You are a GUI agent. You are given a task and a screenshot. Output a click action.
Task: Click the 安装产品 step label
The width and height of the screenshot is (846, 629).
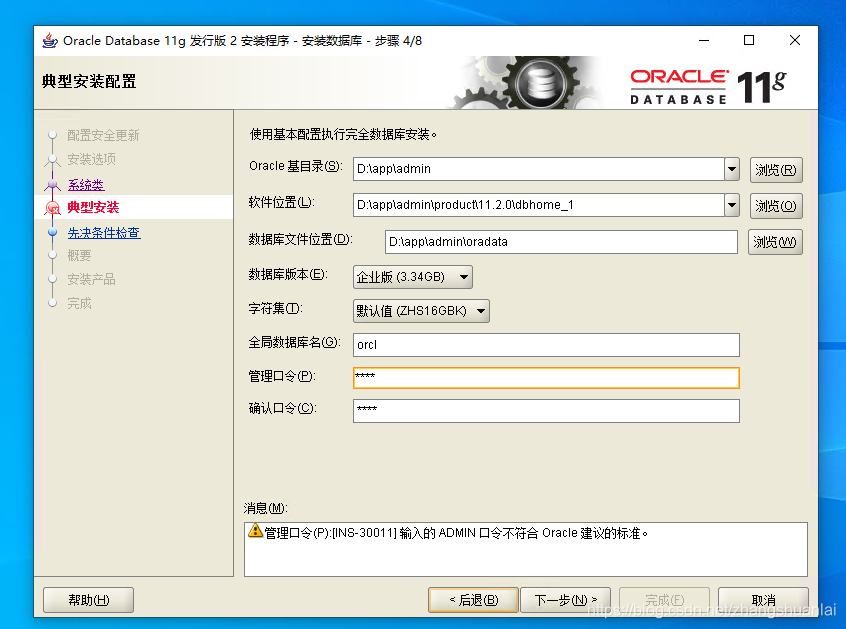tap(91, 279)
